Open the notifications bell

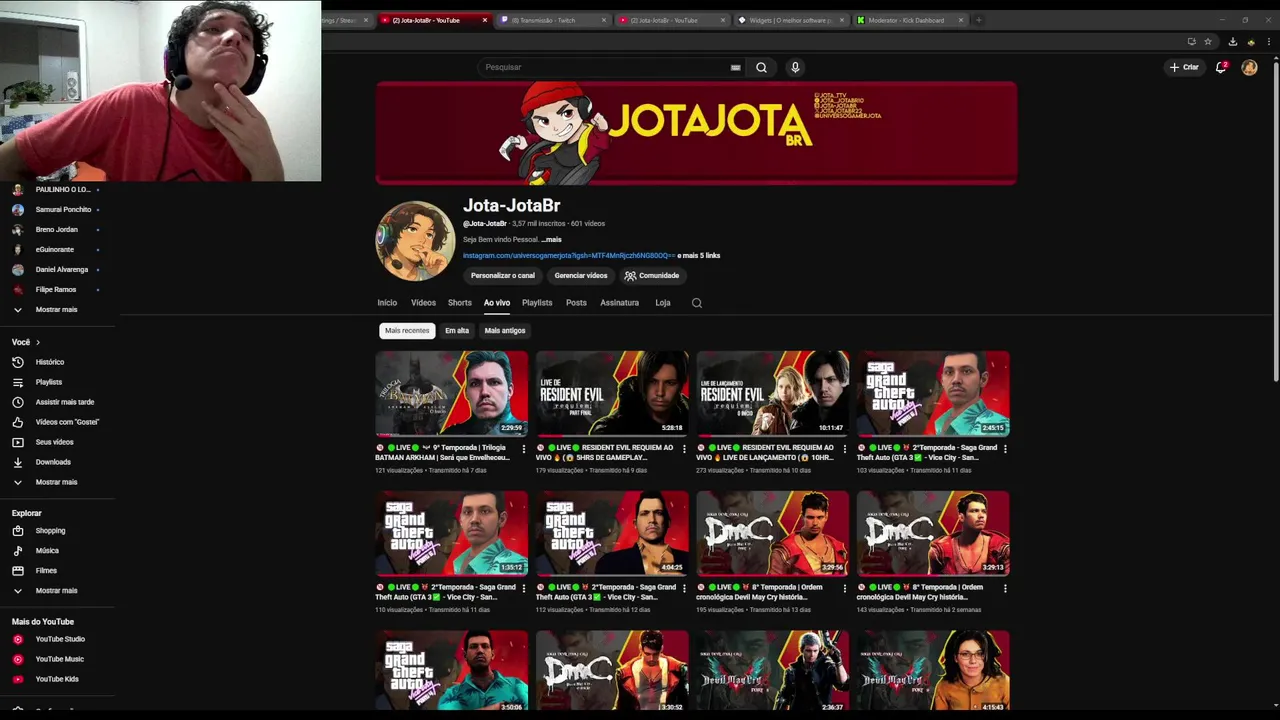(x=1221, y=67)
